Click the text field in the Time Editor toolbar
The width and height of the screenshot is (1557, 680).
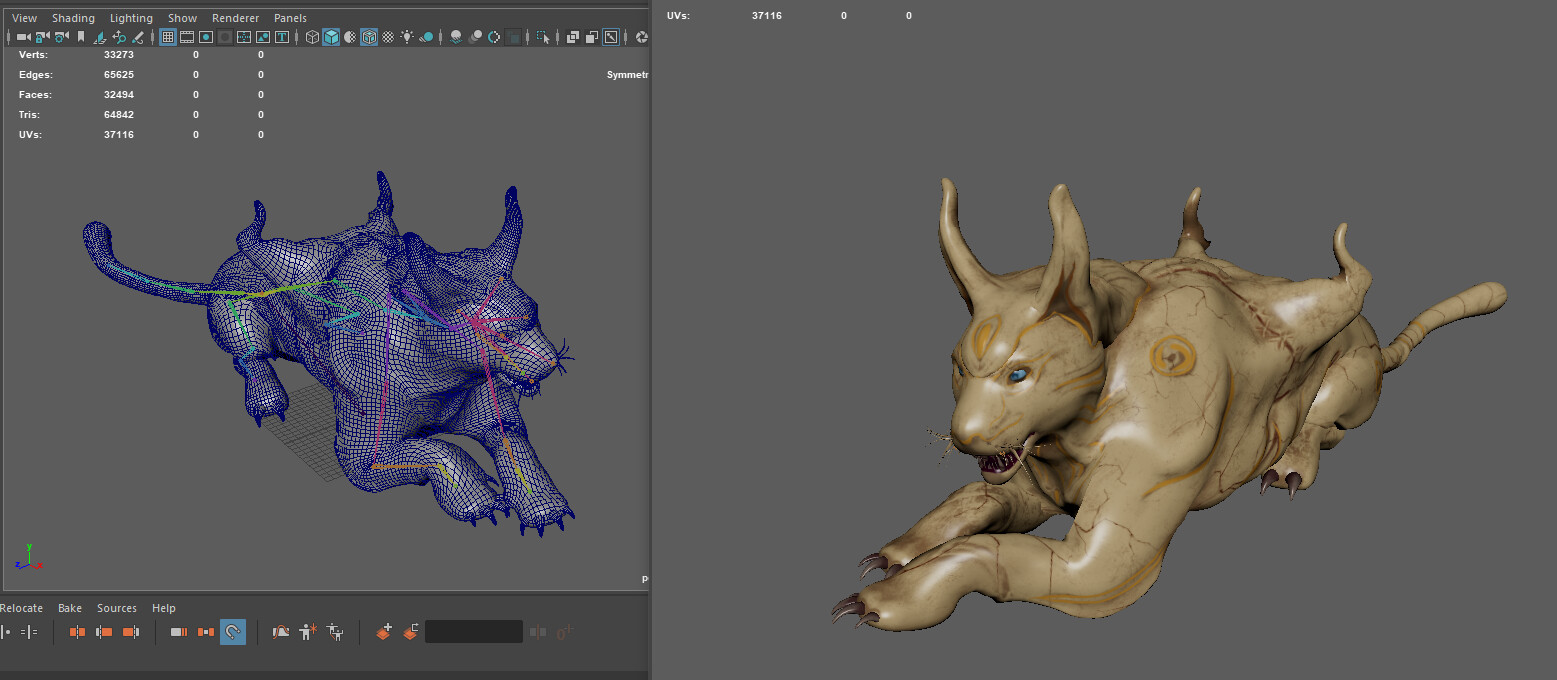point(473,631)
